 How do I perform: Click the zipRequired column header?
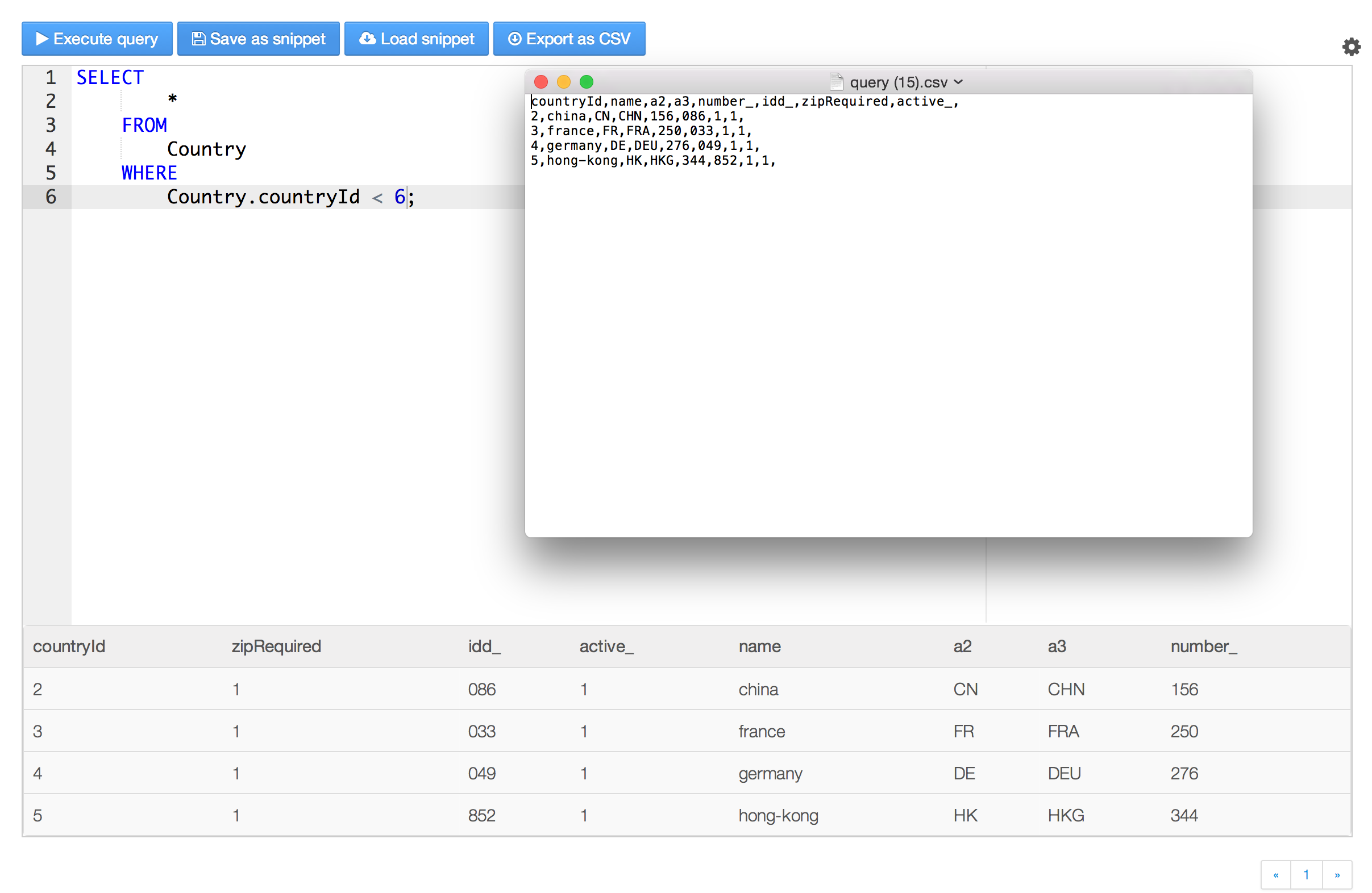276,646
